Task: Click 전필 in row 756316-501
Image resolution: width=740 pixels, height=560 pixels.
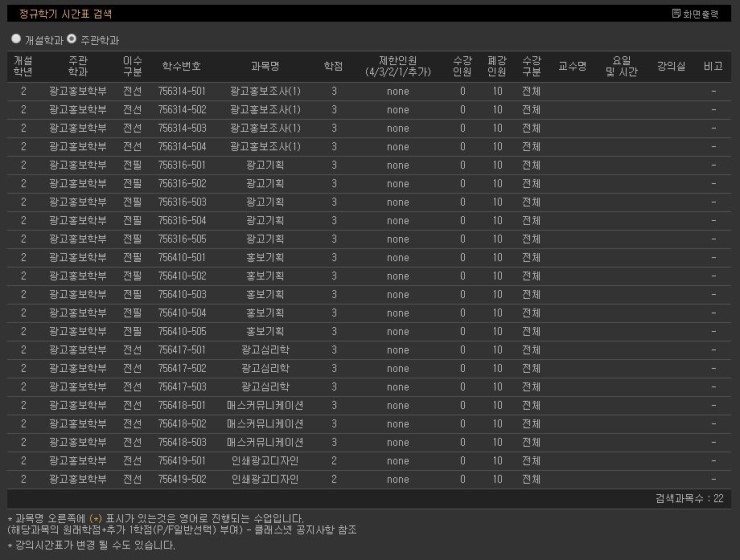Action: point(132,165)
